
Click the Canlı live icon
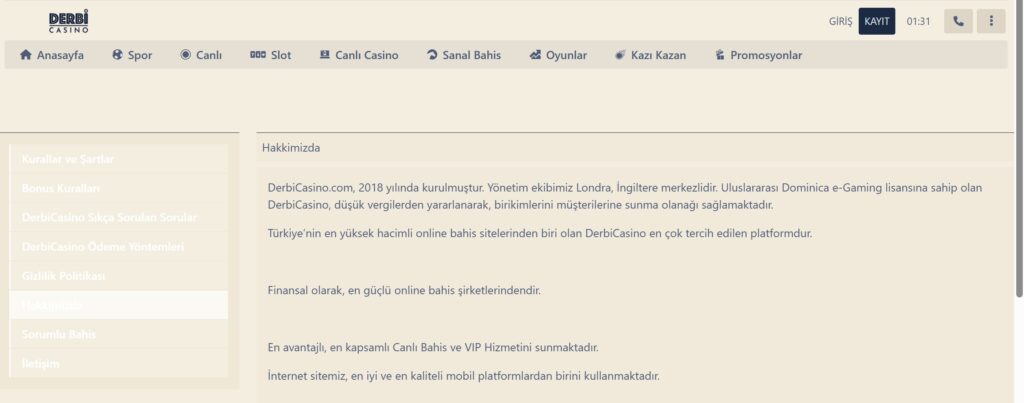coord(185,55)
